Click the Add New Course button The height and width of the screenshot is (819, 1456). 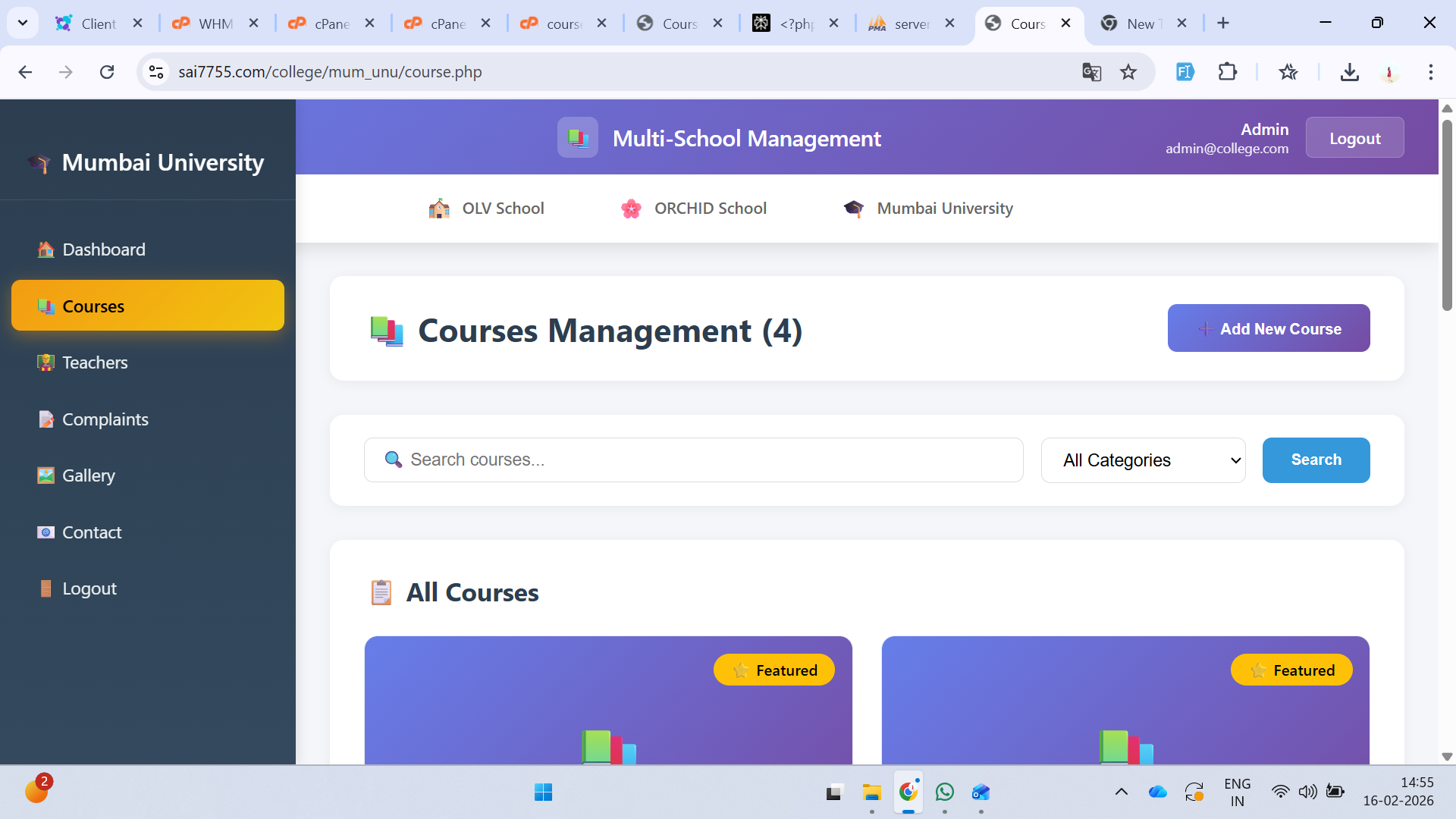click(x=1268, y=328)
